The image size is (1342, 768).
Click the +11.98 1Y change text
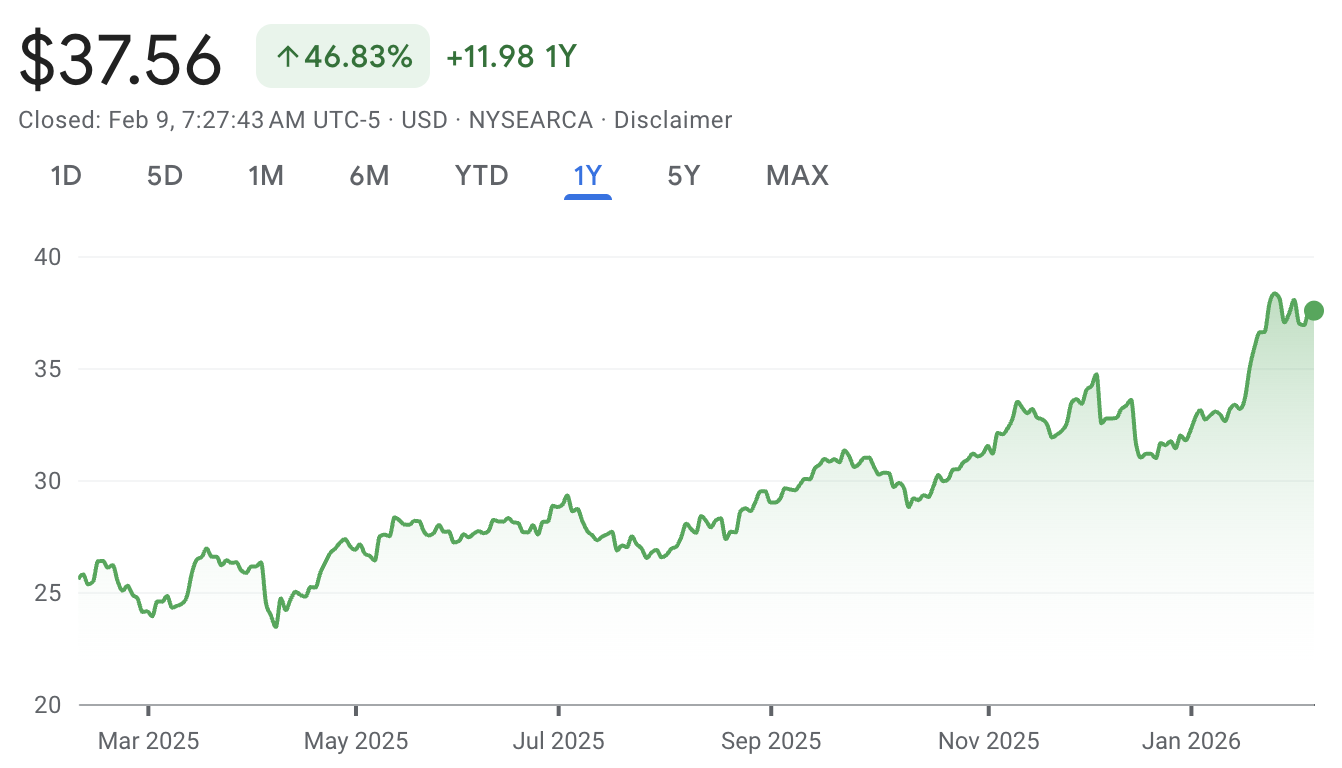pyautogui.click(x=511, y=57)
